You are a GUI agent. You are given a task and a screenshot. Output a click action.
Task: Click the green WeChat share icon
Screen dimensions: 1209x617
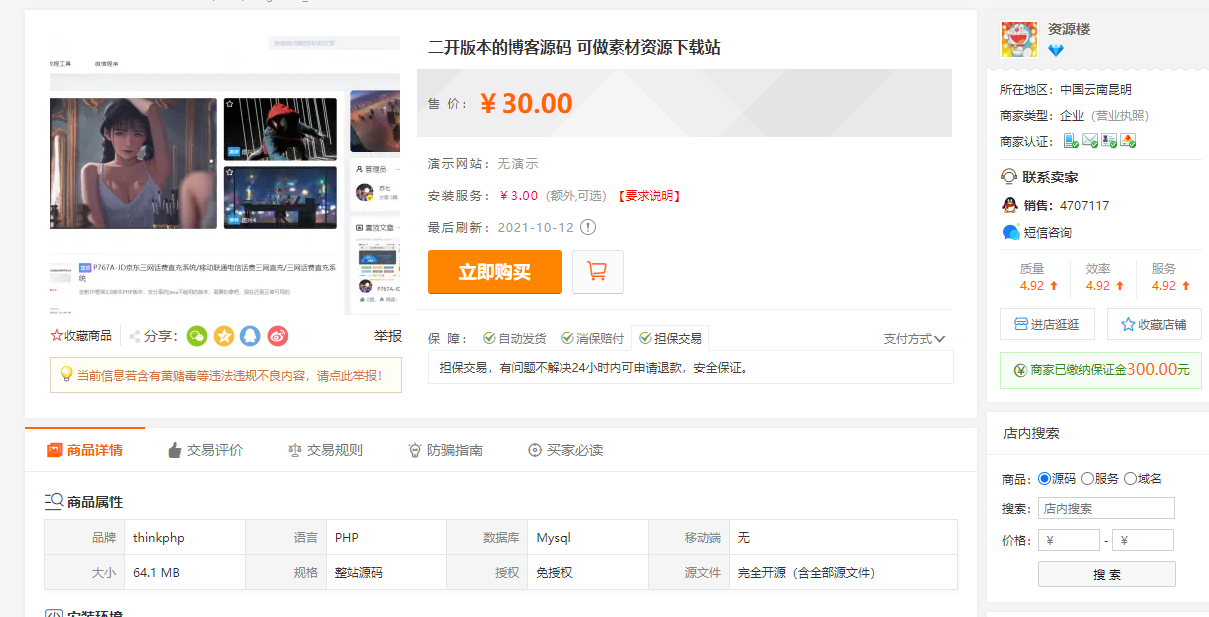pos(196,336)
